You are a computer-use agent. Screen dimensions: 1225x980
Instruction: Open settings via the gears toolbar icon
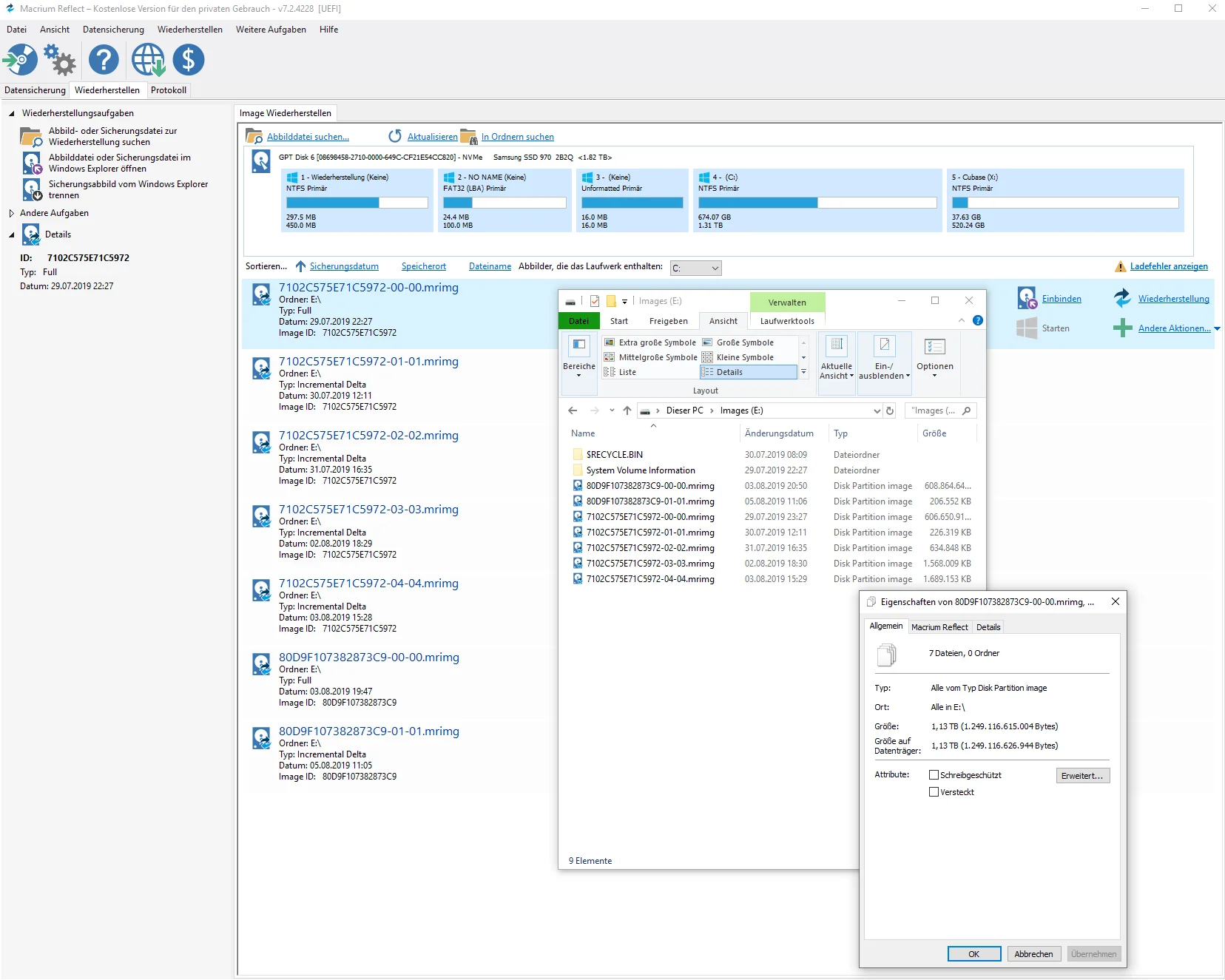tap(60, 60)
